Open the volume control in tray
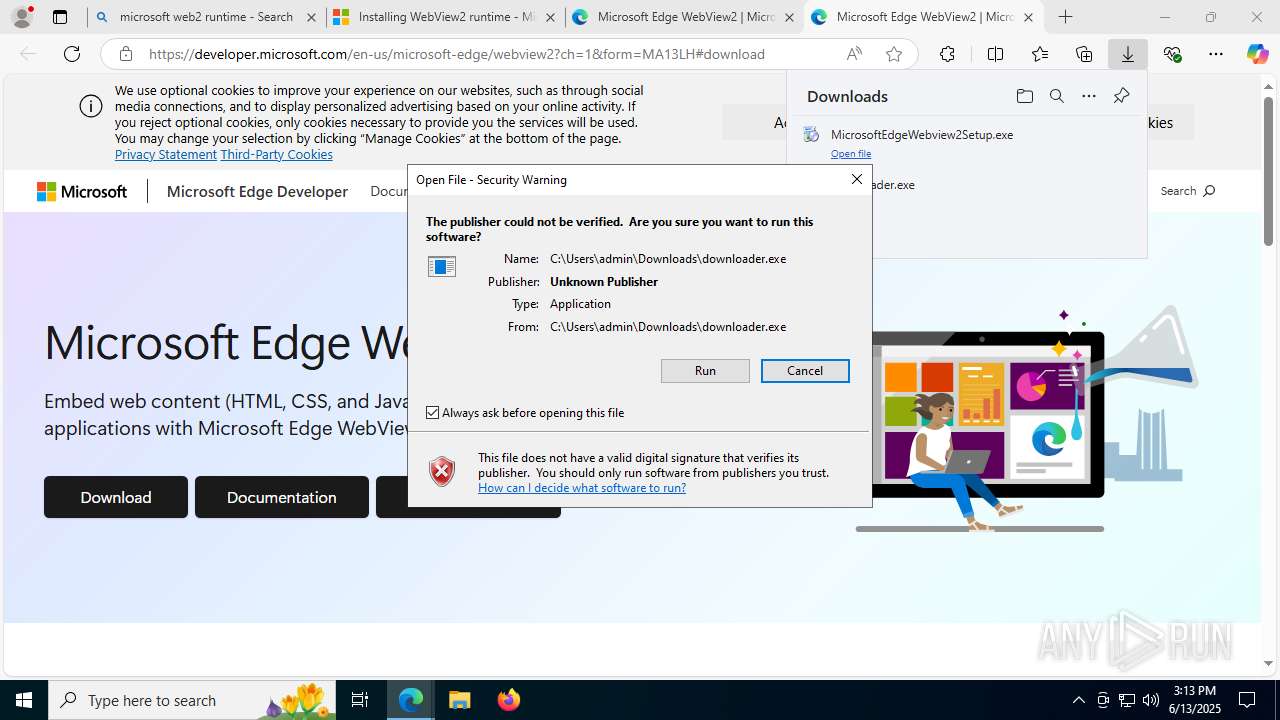 pos(1151,700)
